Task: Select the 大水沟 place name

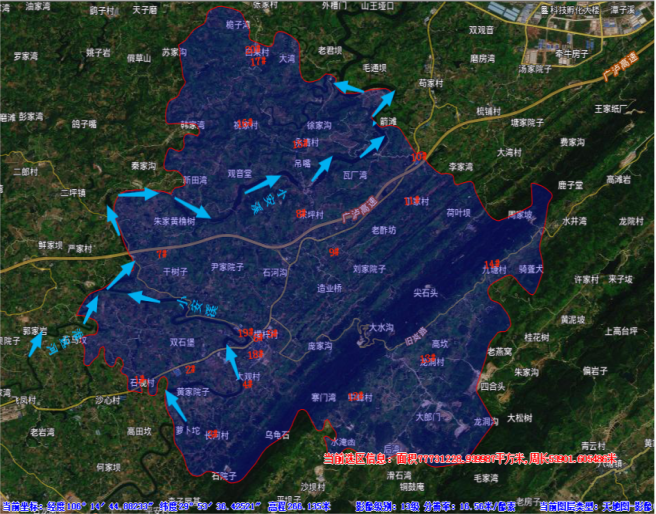Action: coord(382,327)
